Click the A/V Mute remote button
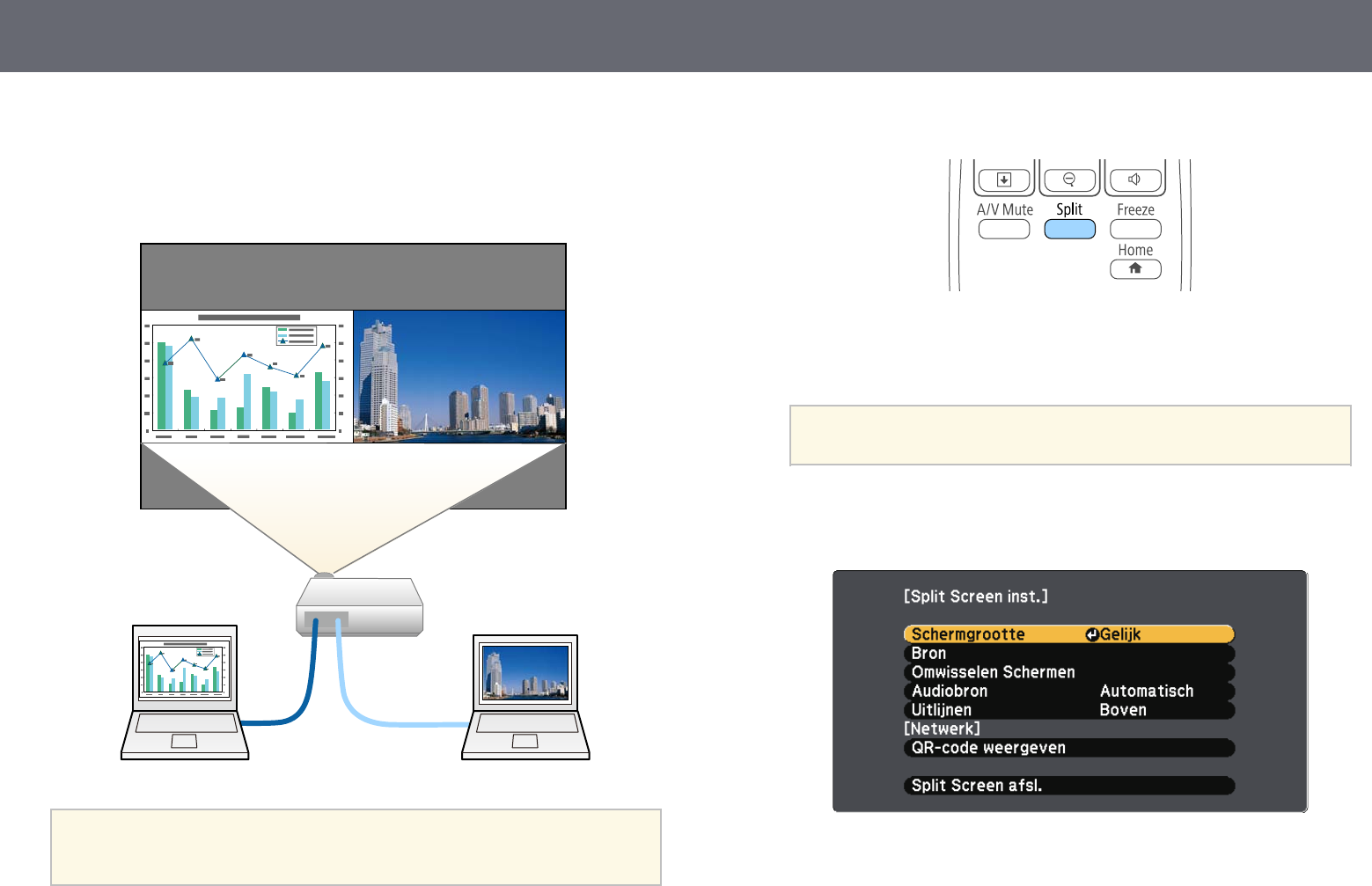 click(1004, 229)
